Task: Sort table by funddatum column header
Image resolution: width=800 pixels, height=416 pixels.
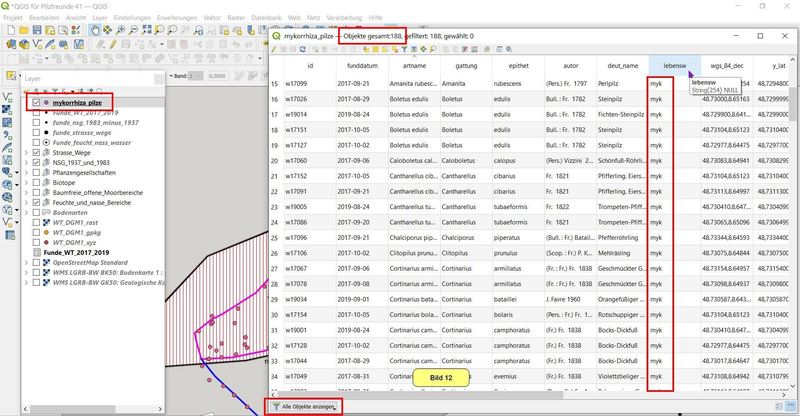Action: [362, 66]
